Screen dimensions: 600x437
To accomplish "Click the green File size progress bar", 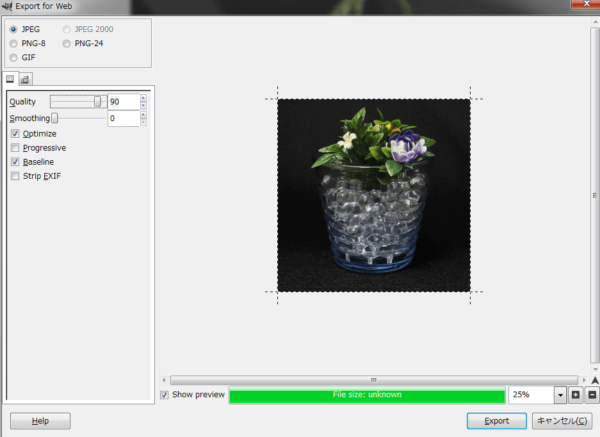I will (x=367, y=395).
